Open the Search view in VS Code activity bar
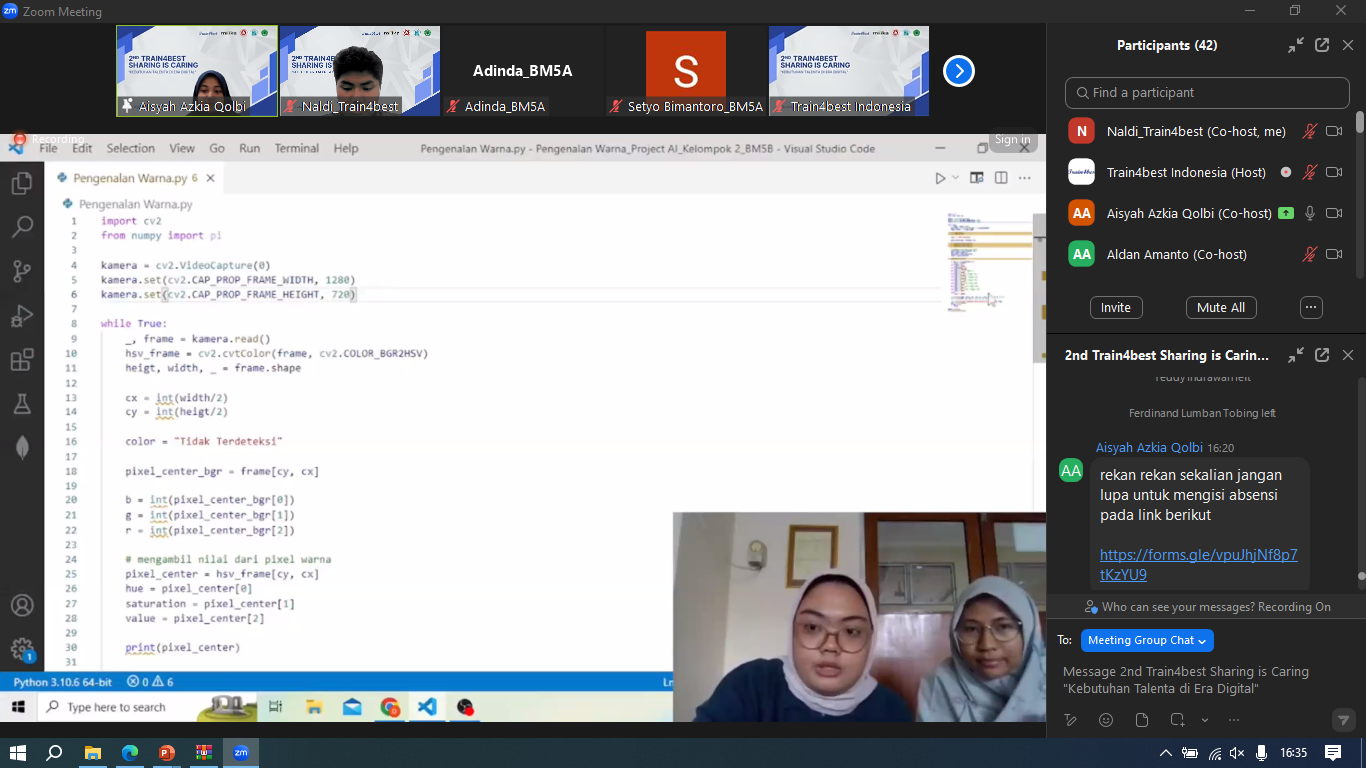The width and height of the screenshot is (1366, 768). pyautogui.click(x=22, y=226)
